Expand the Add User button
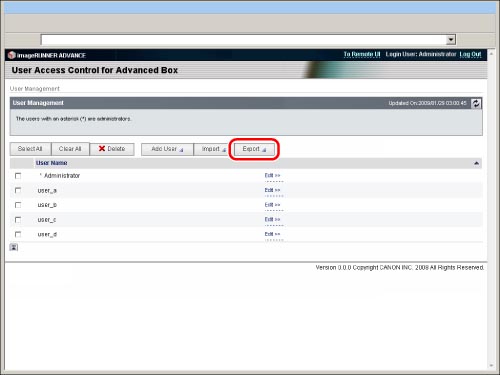Image resolution: width=500 pixels, height=375 pixels. 167,149
